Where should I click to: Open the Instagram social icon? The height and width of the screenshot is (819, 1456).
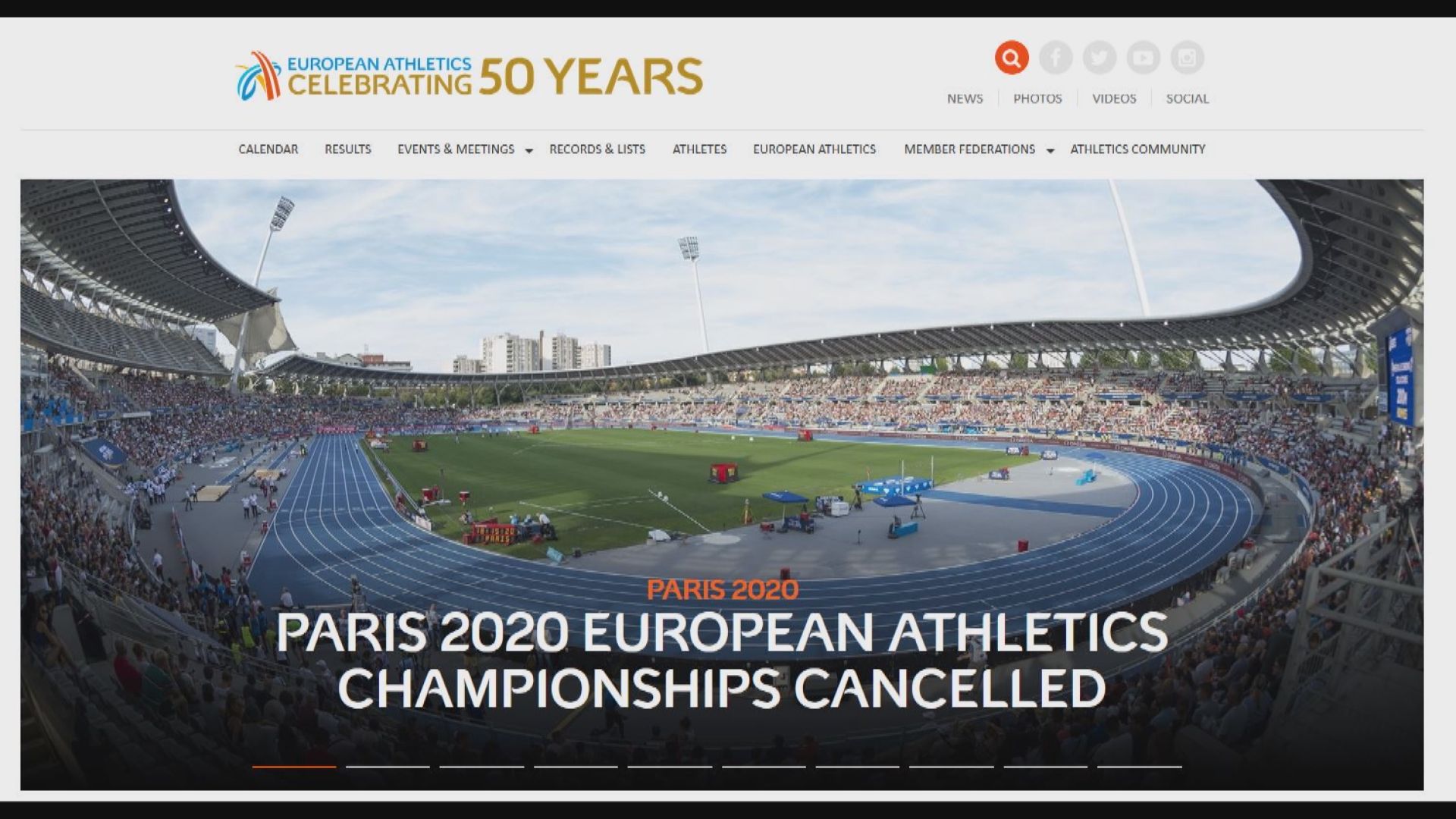(x=1187, y=58)
